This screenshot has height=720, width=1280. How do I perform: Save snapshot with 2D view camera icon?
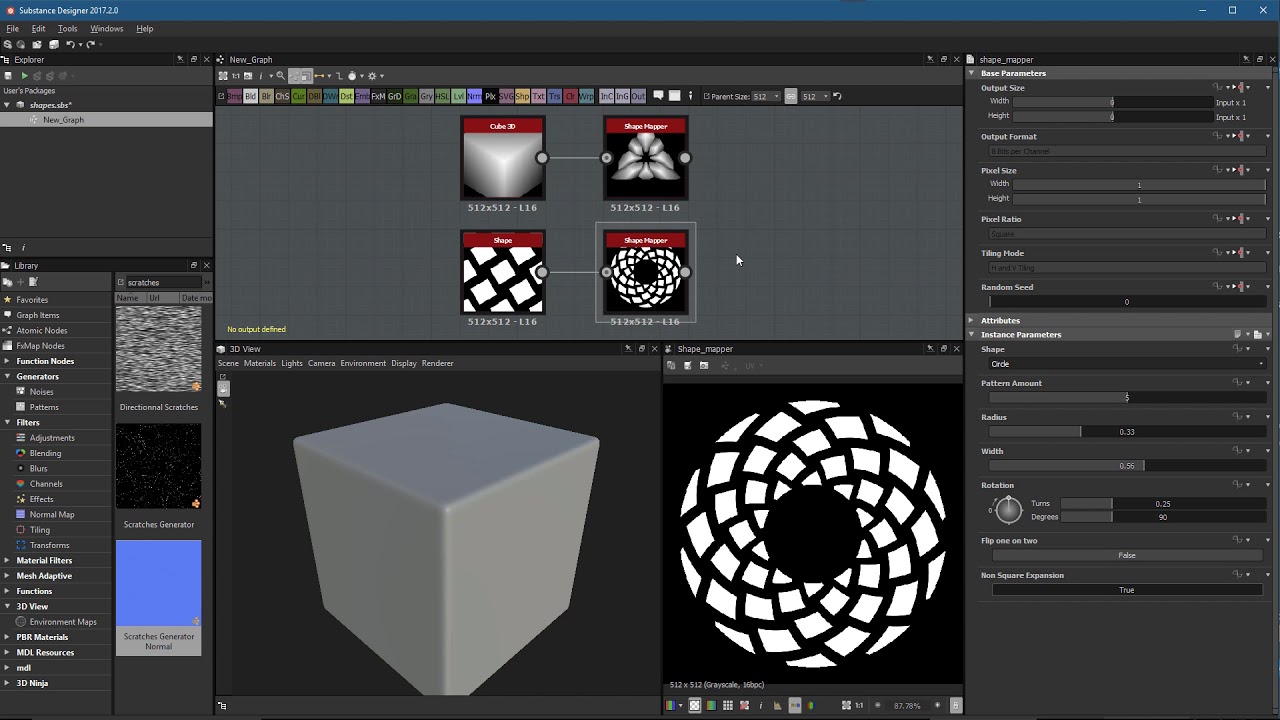[x=704, y=365]
